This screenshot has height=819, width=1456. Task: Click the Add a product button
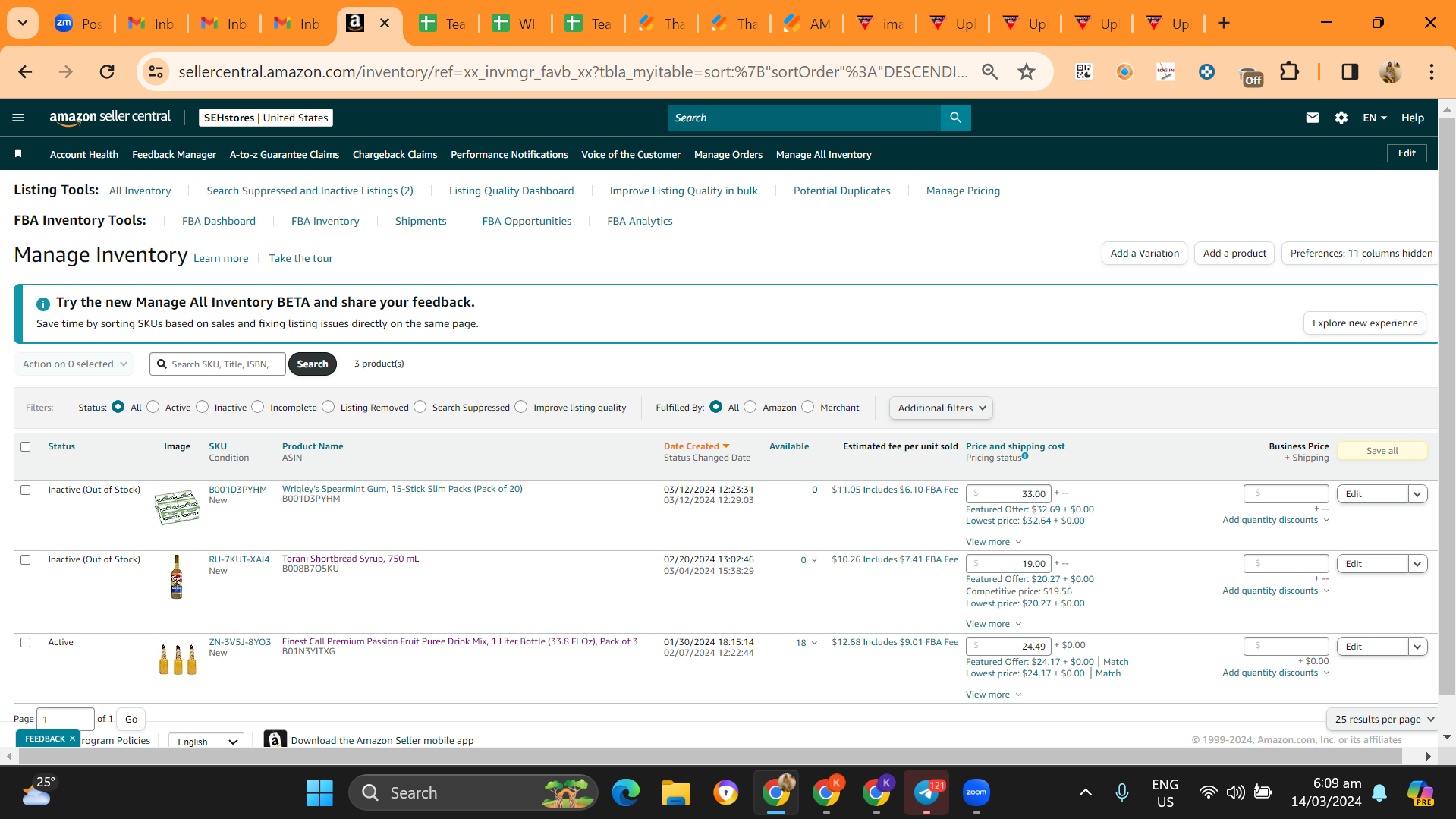1234,253
